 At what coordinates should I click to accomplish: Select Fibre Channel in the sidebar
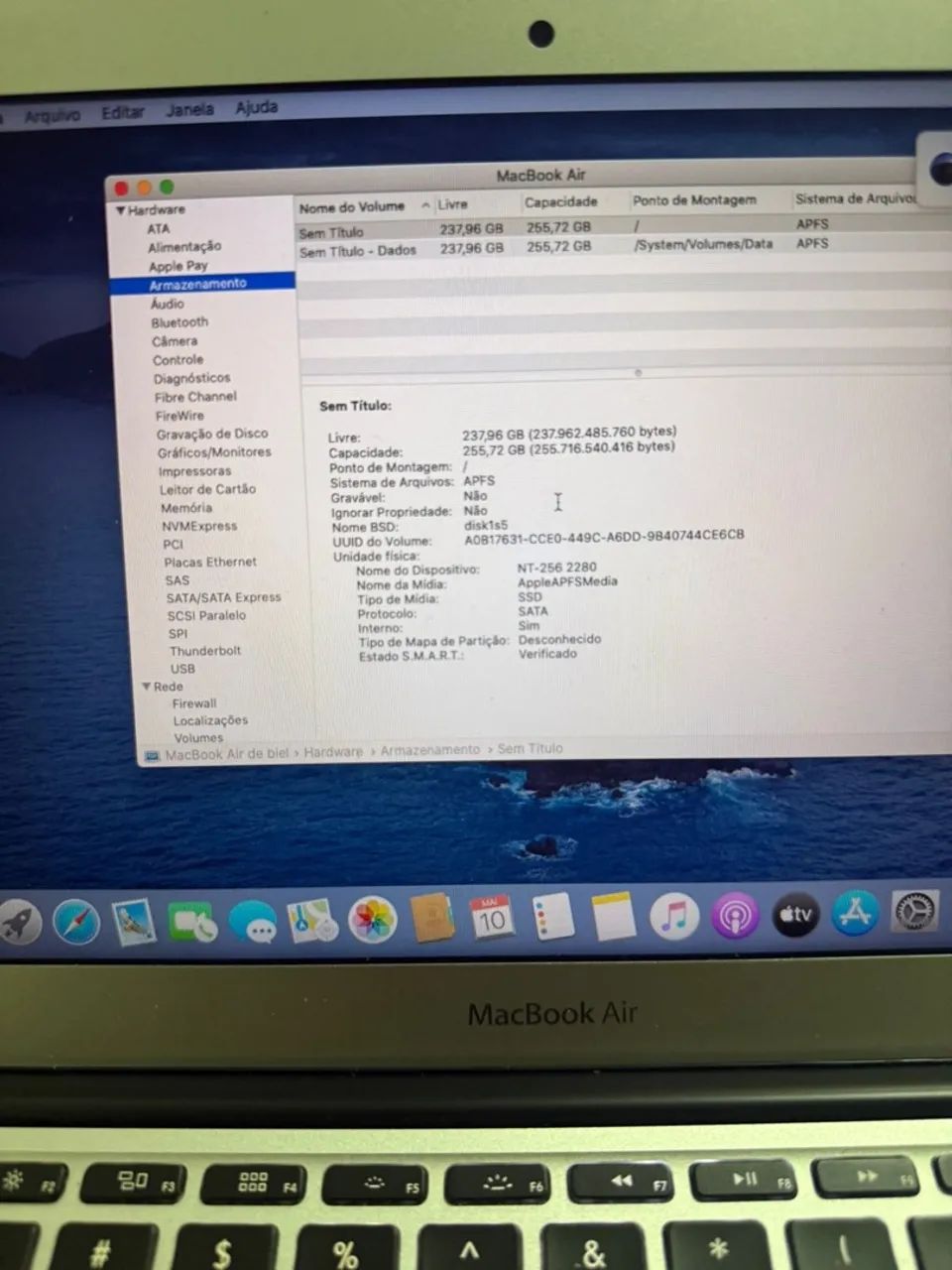coord(195,397)
